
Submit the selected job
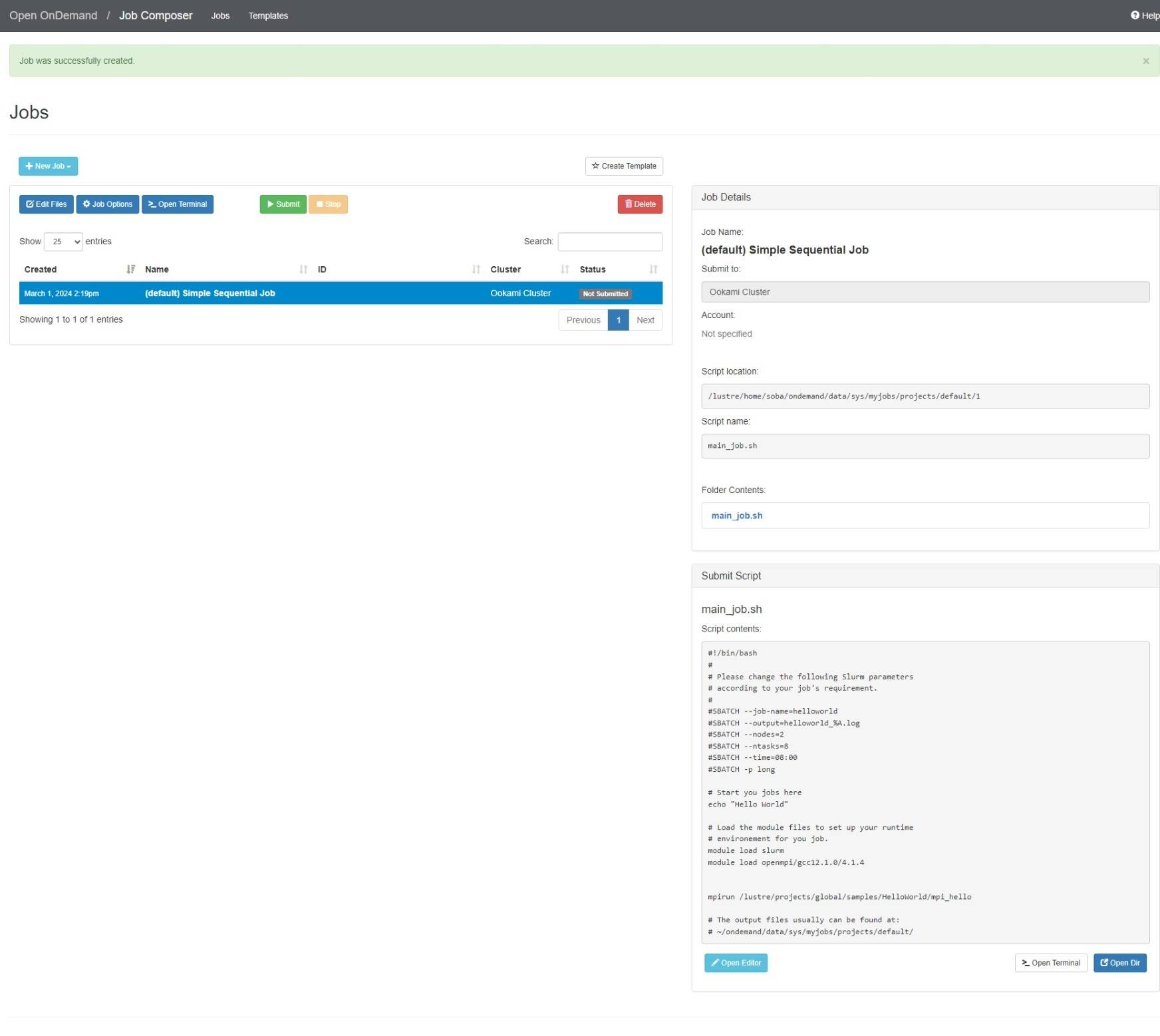(x=283, y=204)
